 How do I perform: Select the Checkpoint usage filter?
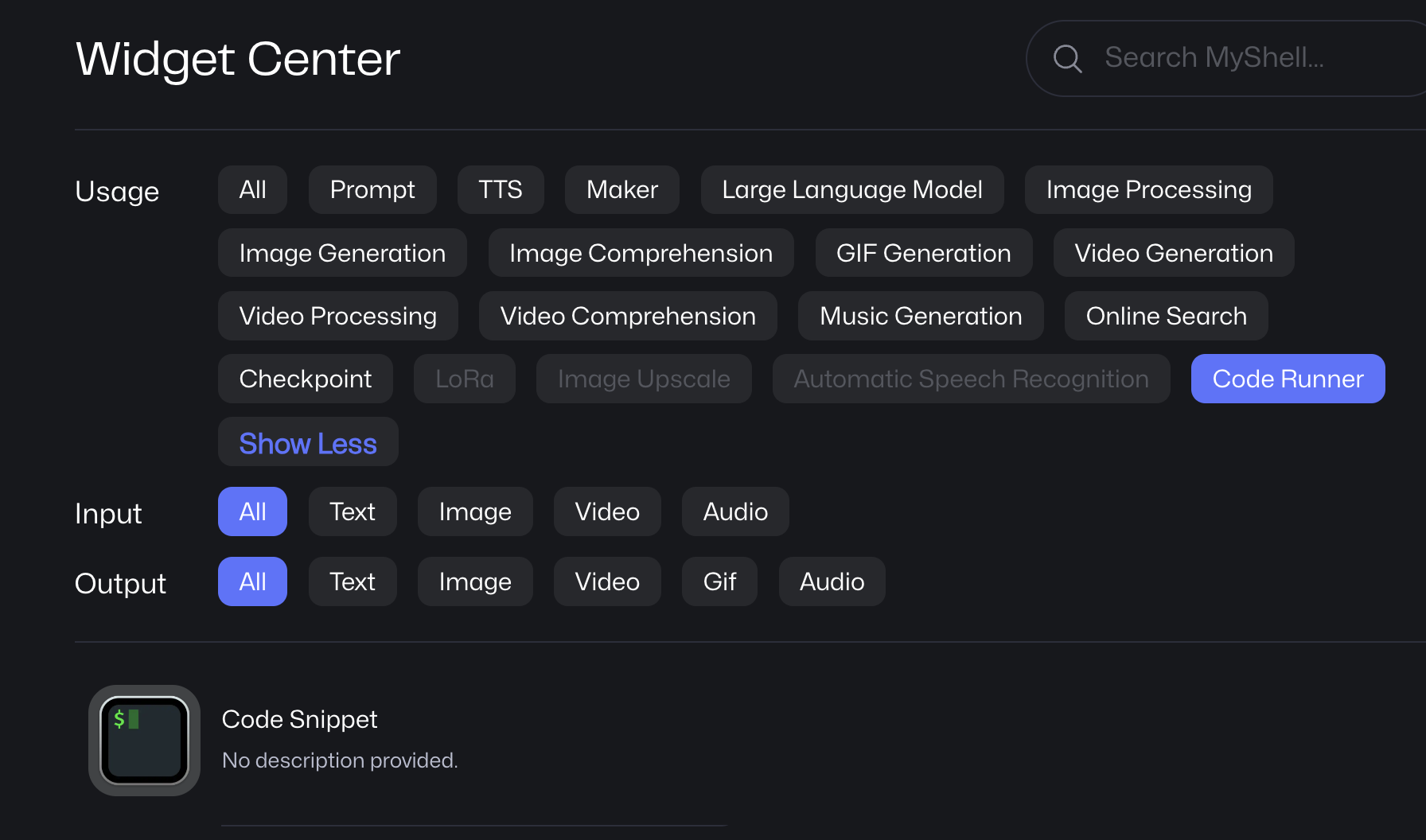pyautogui.click(x=305, y=379)
